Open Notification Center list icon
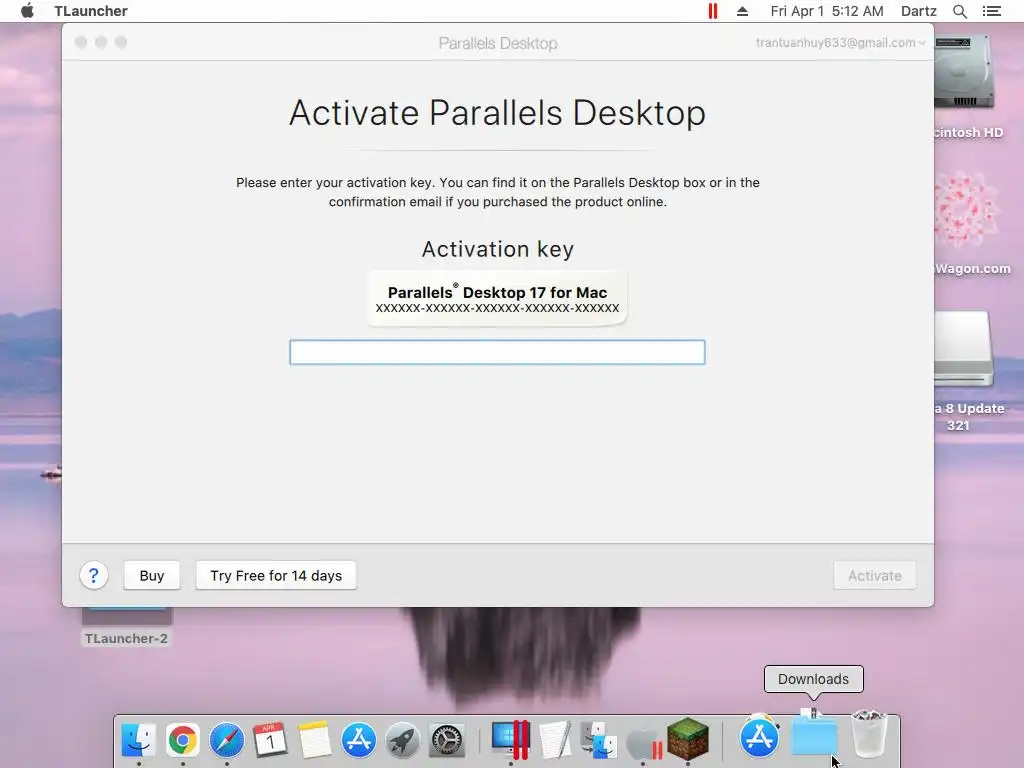Image resolution: width=1024 pixels, height=768 pixels. [992, 11]
